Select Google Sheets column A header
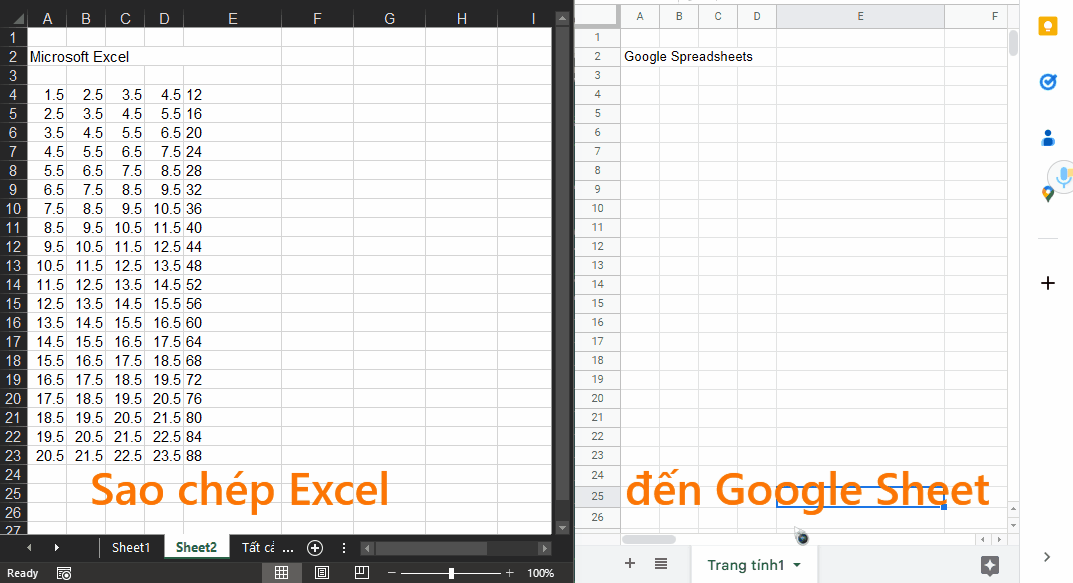Viewport: 1073px width, 583px height. coord(640,16)
